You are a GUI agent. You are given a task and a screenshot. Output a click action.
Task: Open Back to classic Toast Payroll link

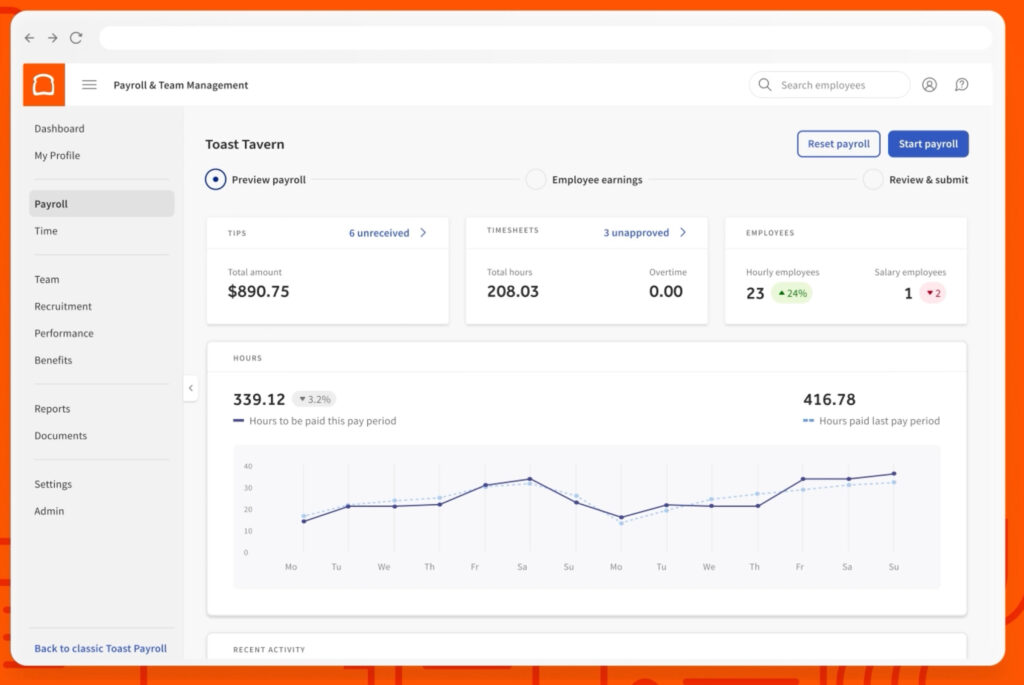pyautogui.click(x=101, y=648)
